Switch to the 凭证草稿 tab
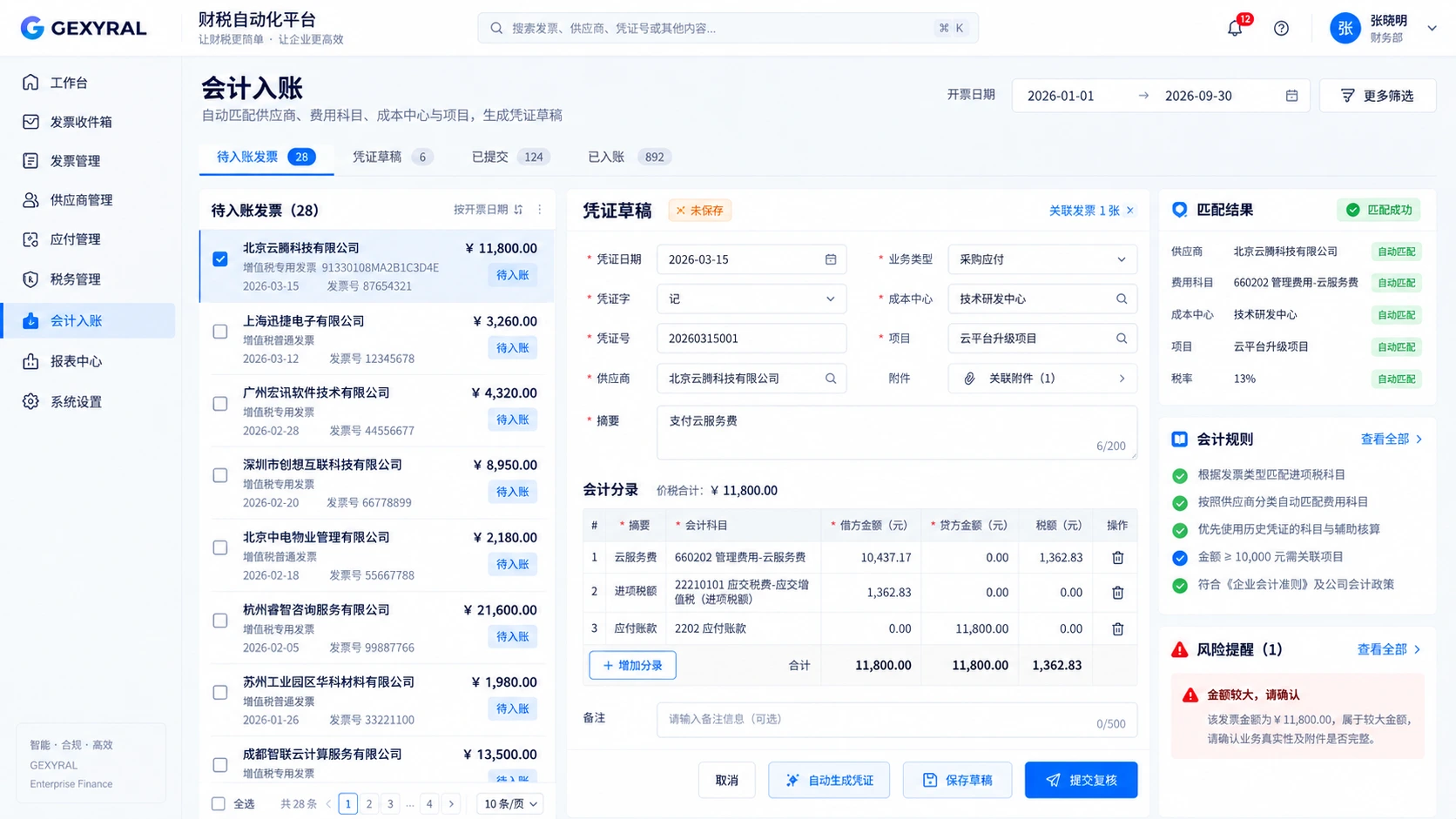 [x=392, y=157]
